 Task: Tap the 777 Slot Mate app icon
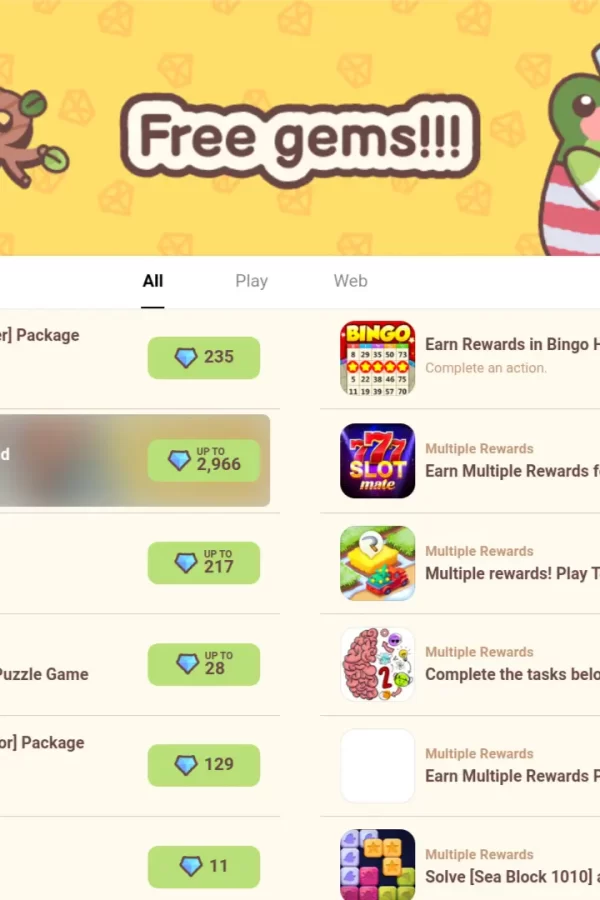[377, 460]
